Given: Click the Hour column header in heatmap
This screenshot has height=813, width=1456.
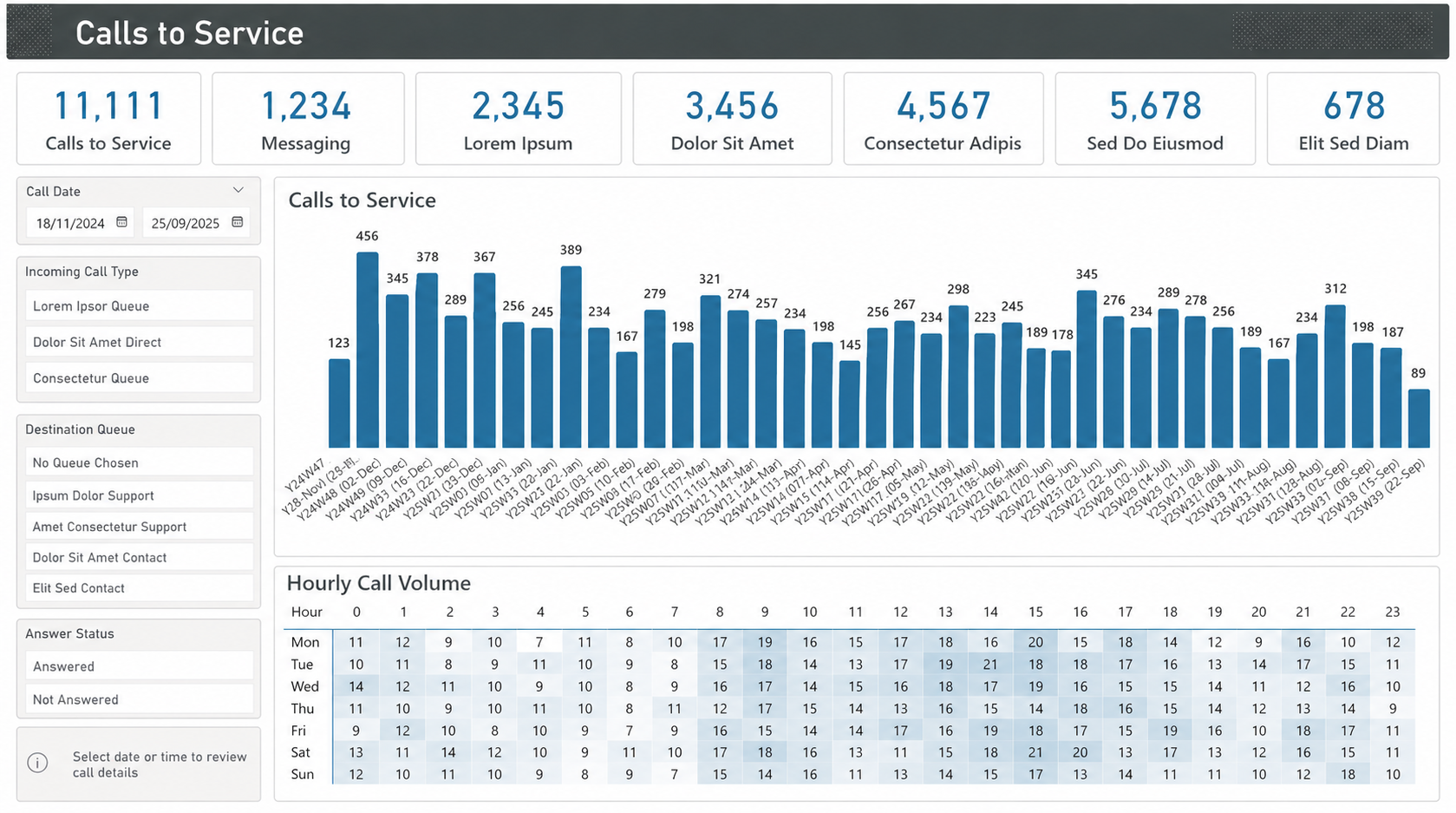Looking at the screenshot, I should click(x=307, y=612).
